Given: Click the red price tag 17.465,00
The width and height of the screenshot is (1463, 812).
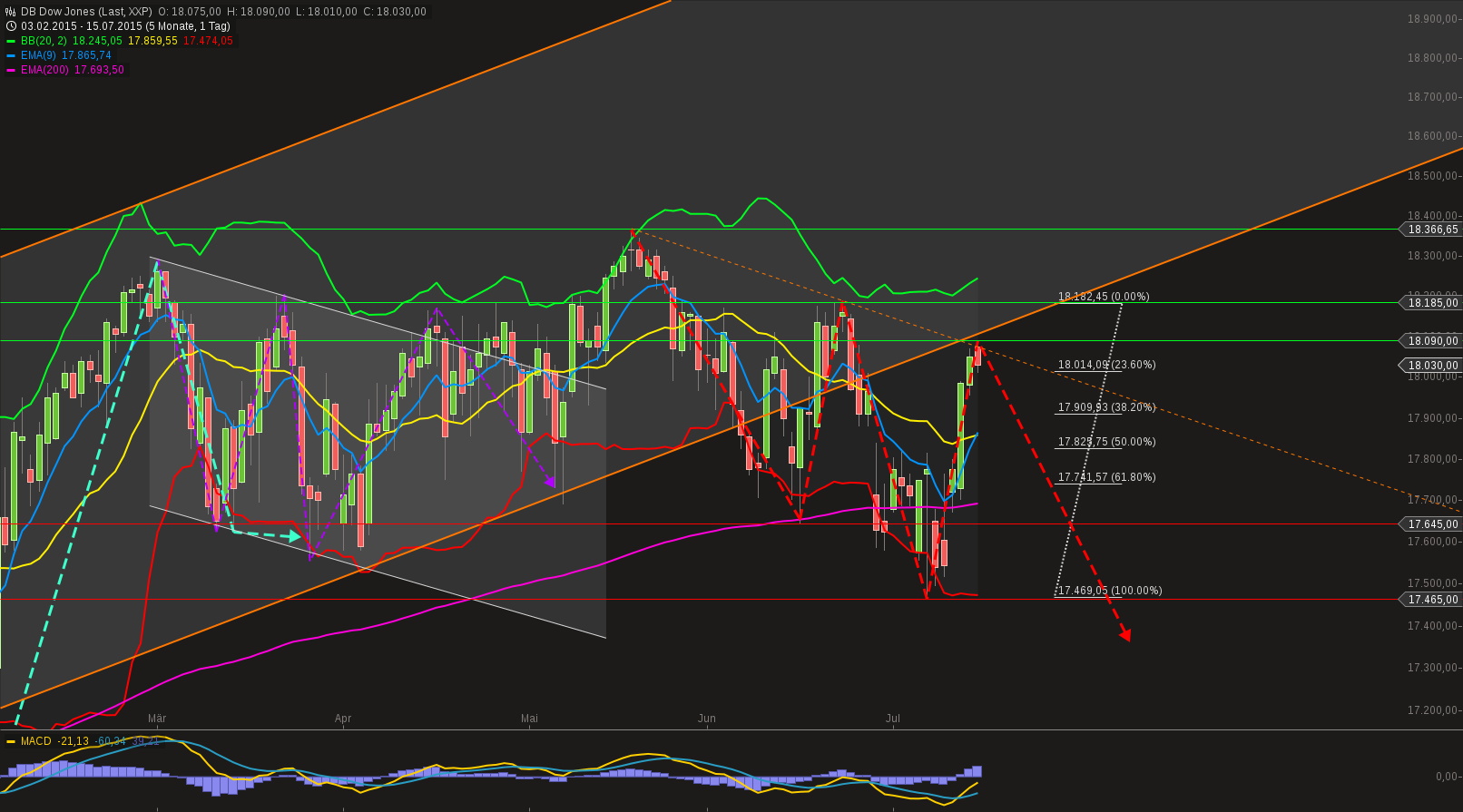Looking at the screenshot, I should 1432,600.
